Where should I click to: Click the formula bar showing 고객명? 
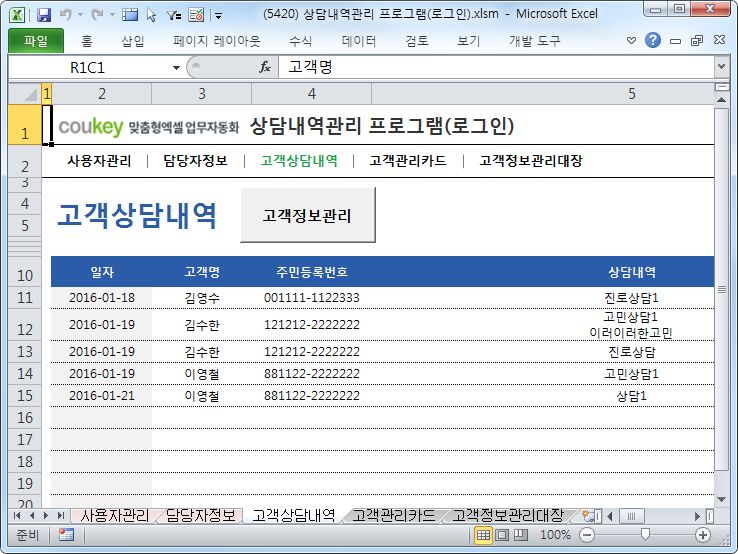(497, 67)
